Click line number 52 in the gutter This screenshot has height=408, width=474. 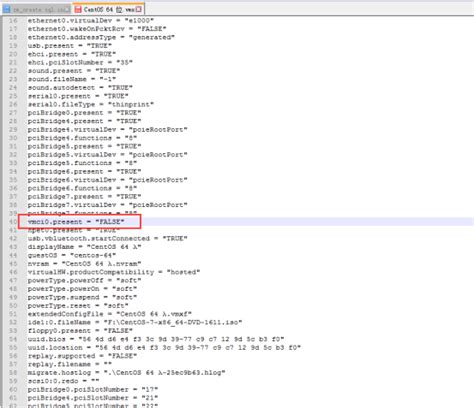click(x=13, y=322)
